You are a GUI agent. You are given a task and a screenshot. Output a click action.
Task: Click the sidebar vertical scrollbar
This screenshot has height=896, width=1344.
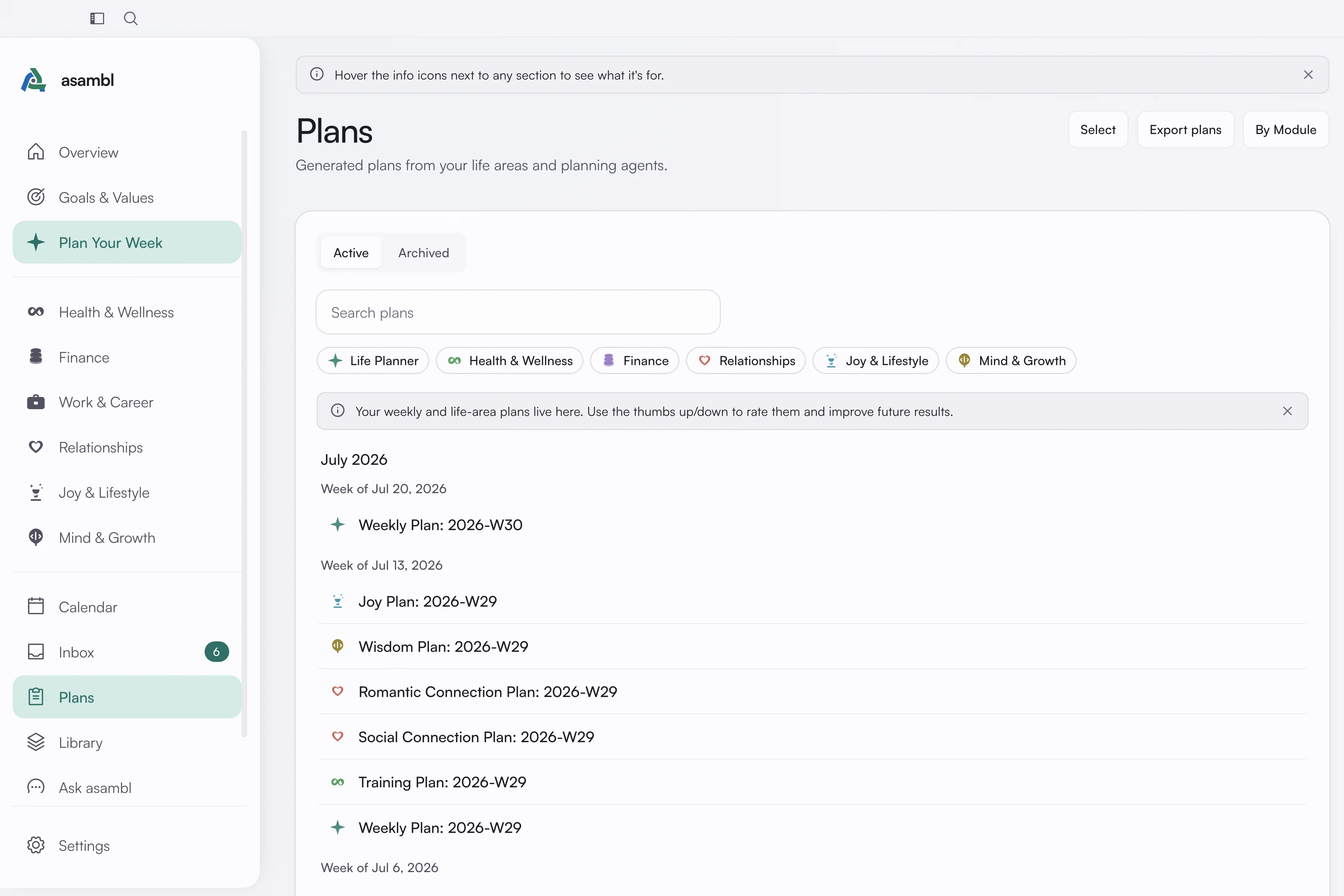[x=245, y=434]
